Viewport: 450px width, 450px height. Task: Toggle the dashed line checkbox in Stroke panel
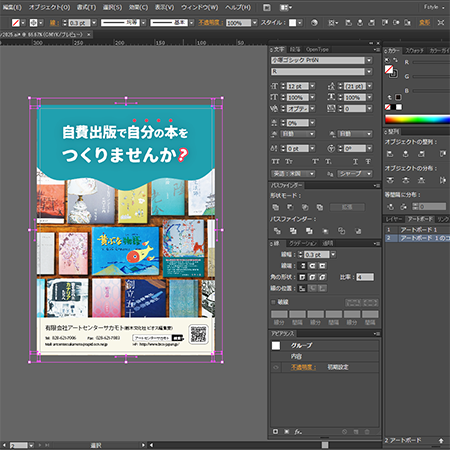273,302
